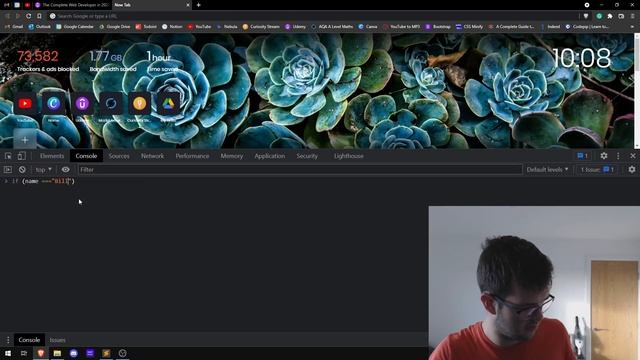Click the bookmark icon beside the address bar
The image size is (640, 360).
coord(39,16)
